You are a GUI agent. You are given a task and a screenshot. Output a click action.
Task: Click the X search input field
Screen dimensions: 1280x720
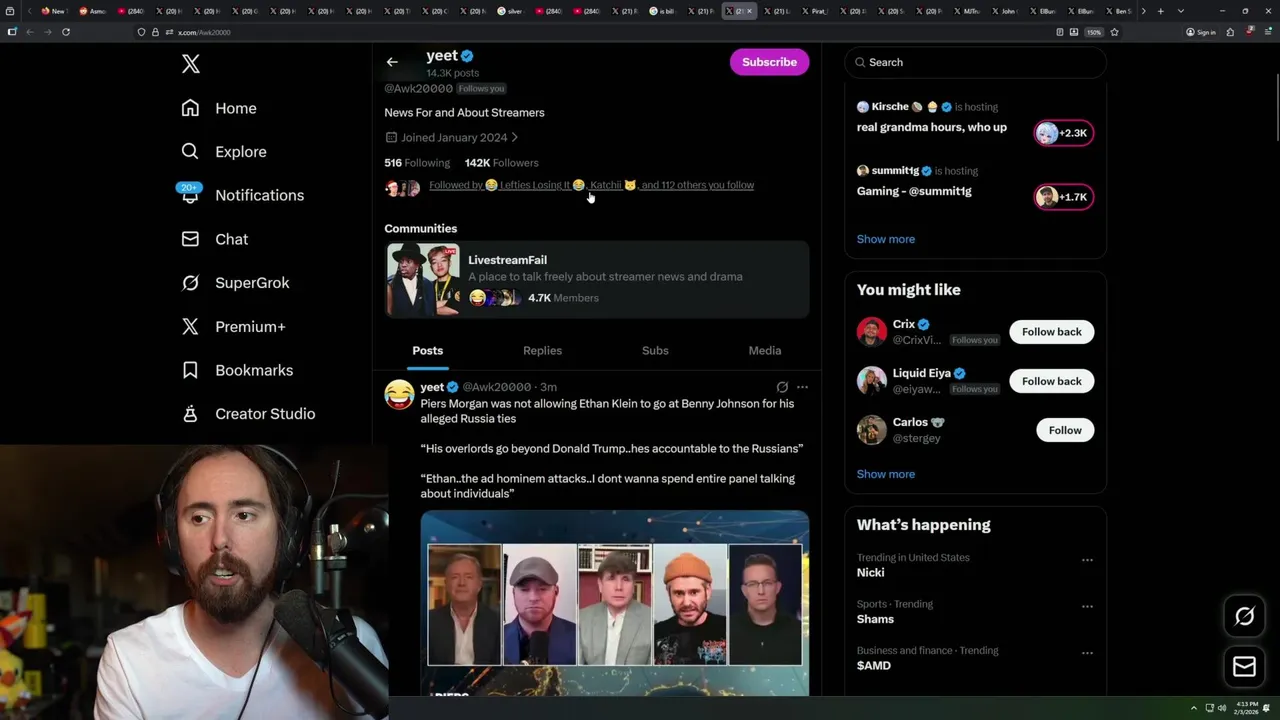(x=976, y=62)
